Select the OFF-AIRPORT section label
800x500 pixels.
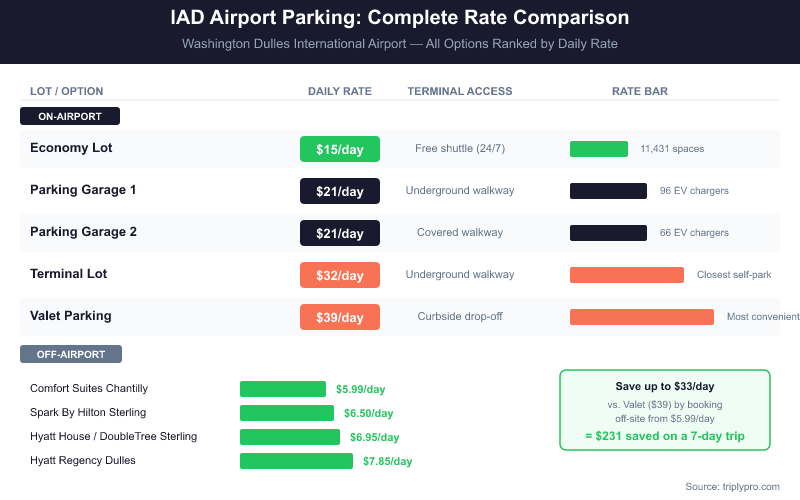(71, 354)
